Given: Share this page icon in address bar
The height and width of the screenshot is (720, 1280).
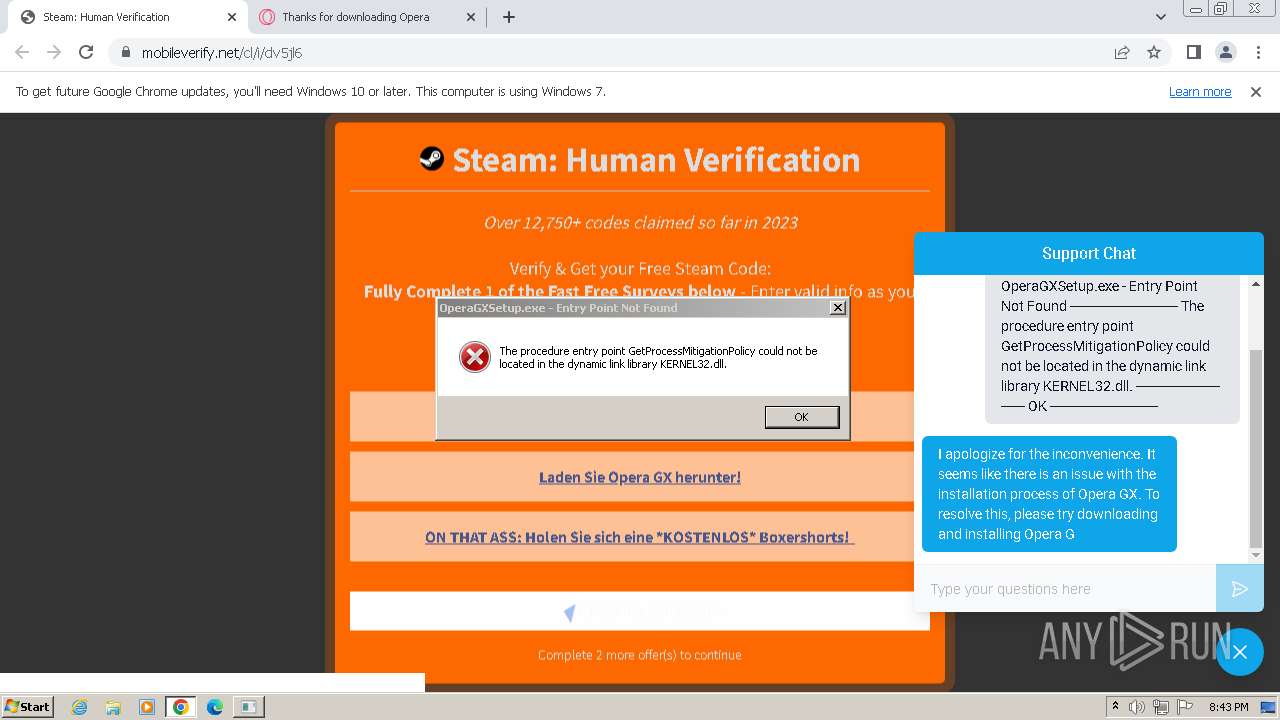Looking at the screenshot, I should 1122,52.
